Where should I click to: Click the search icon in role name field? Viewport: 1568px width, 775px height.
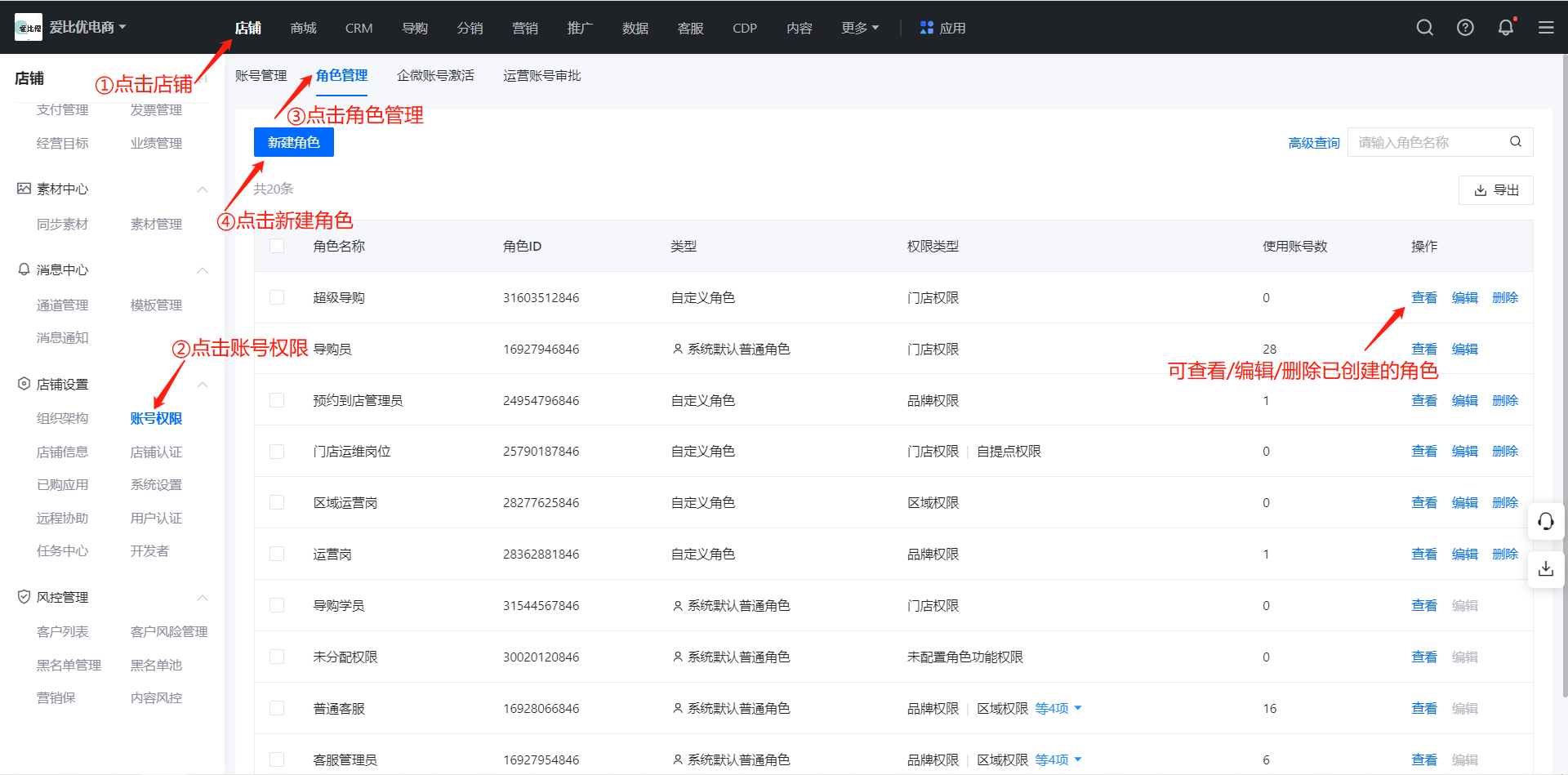[x=1516, y=142]
